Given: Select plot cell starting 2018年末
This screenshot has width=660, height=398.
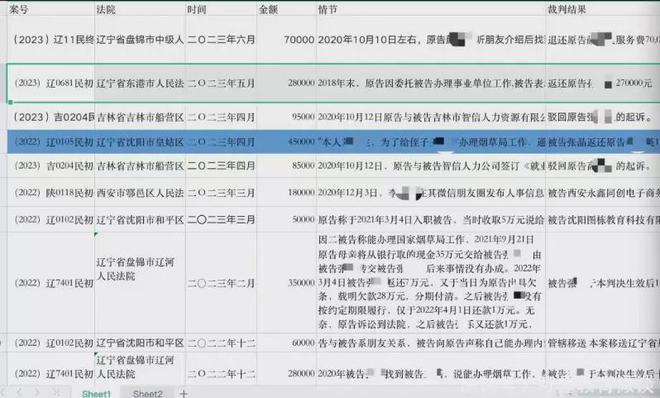Looking at the screenshot, I should click(x=431, y=83).
